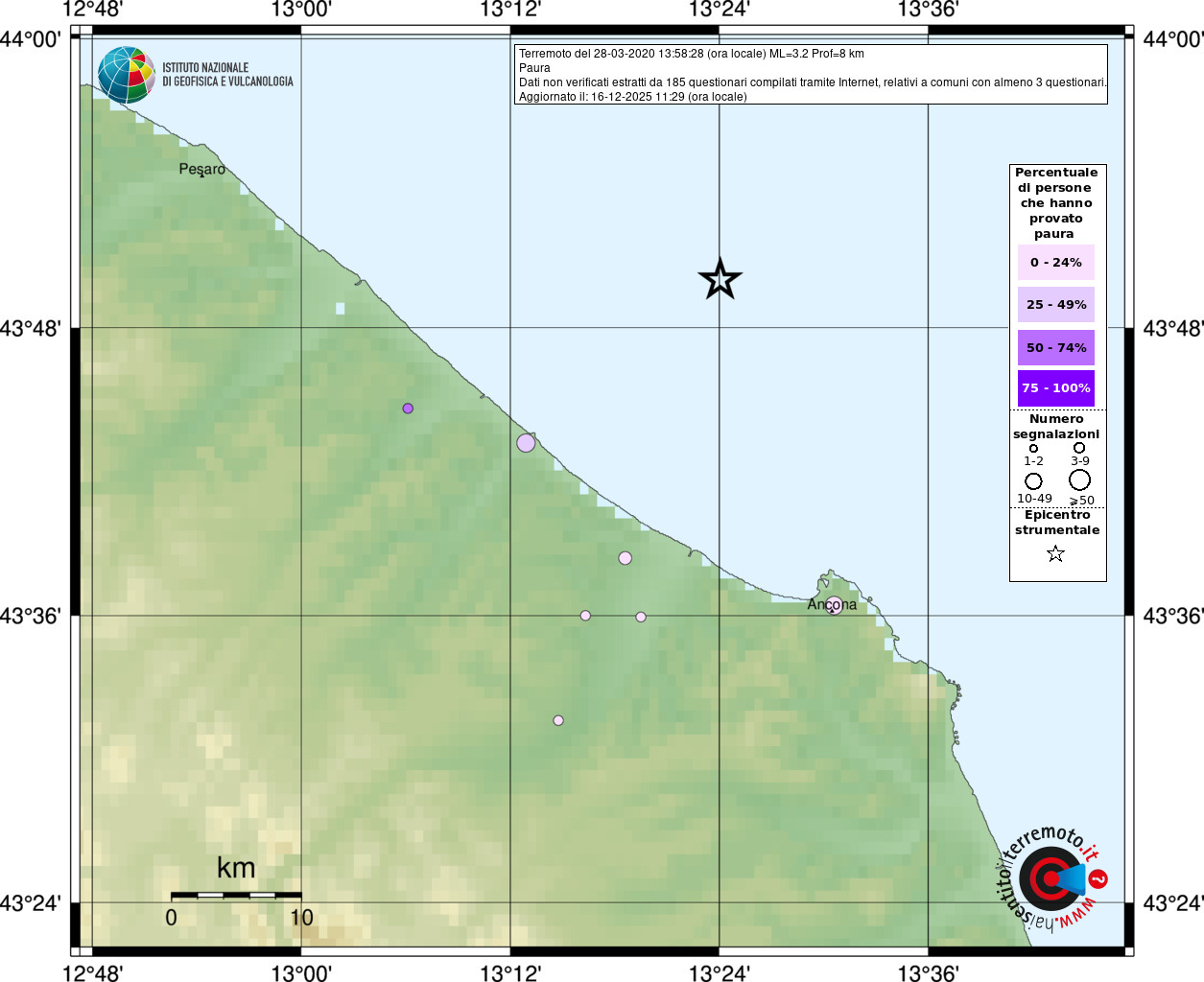The image size is (1204, 982).
Task: Click the 'Aggiornato il: 16-12-2025' line
Action: click(x=633, y=97)
